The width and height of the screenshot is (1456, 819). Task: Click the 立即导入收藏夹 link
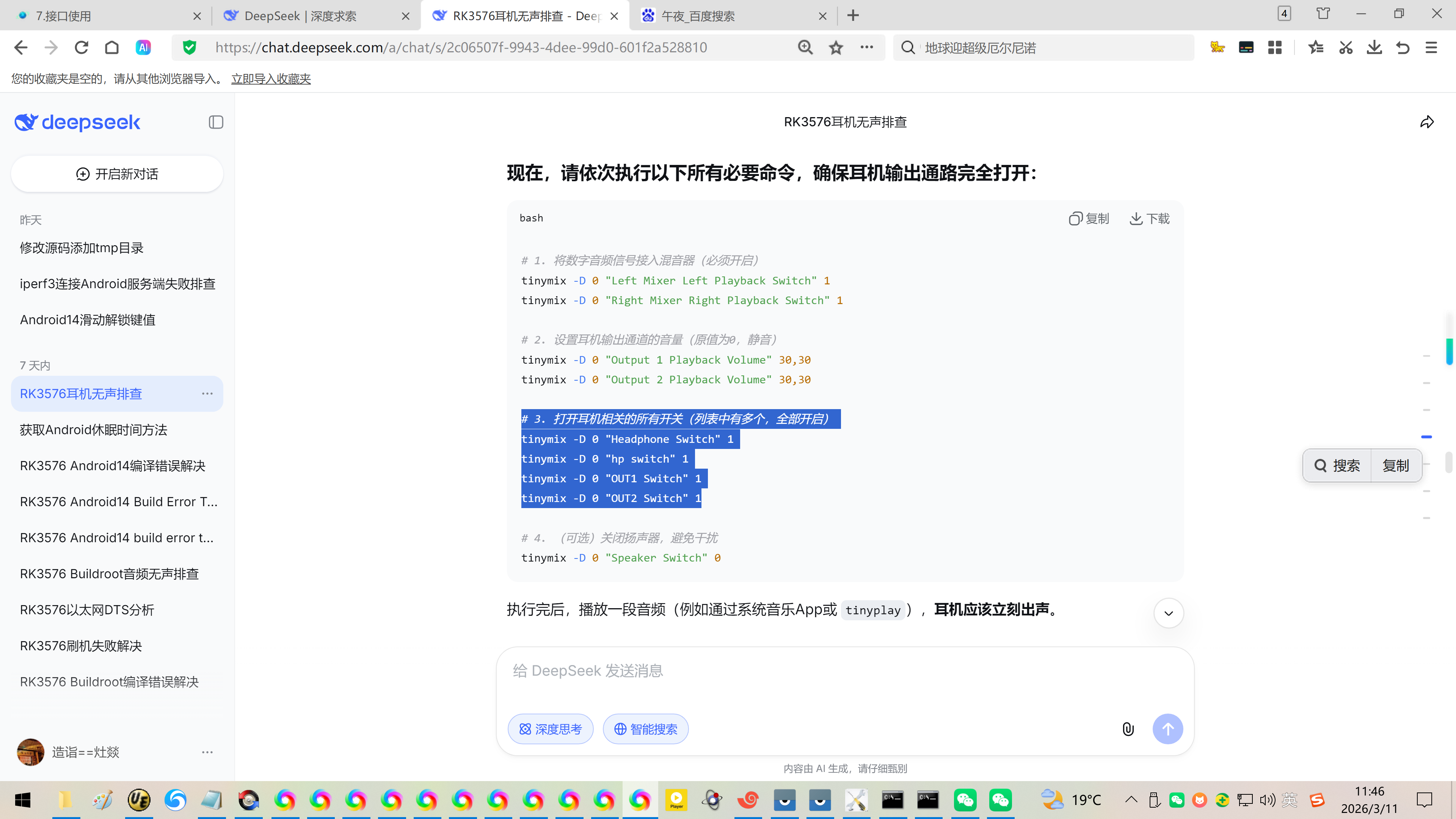pos(271,78)
